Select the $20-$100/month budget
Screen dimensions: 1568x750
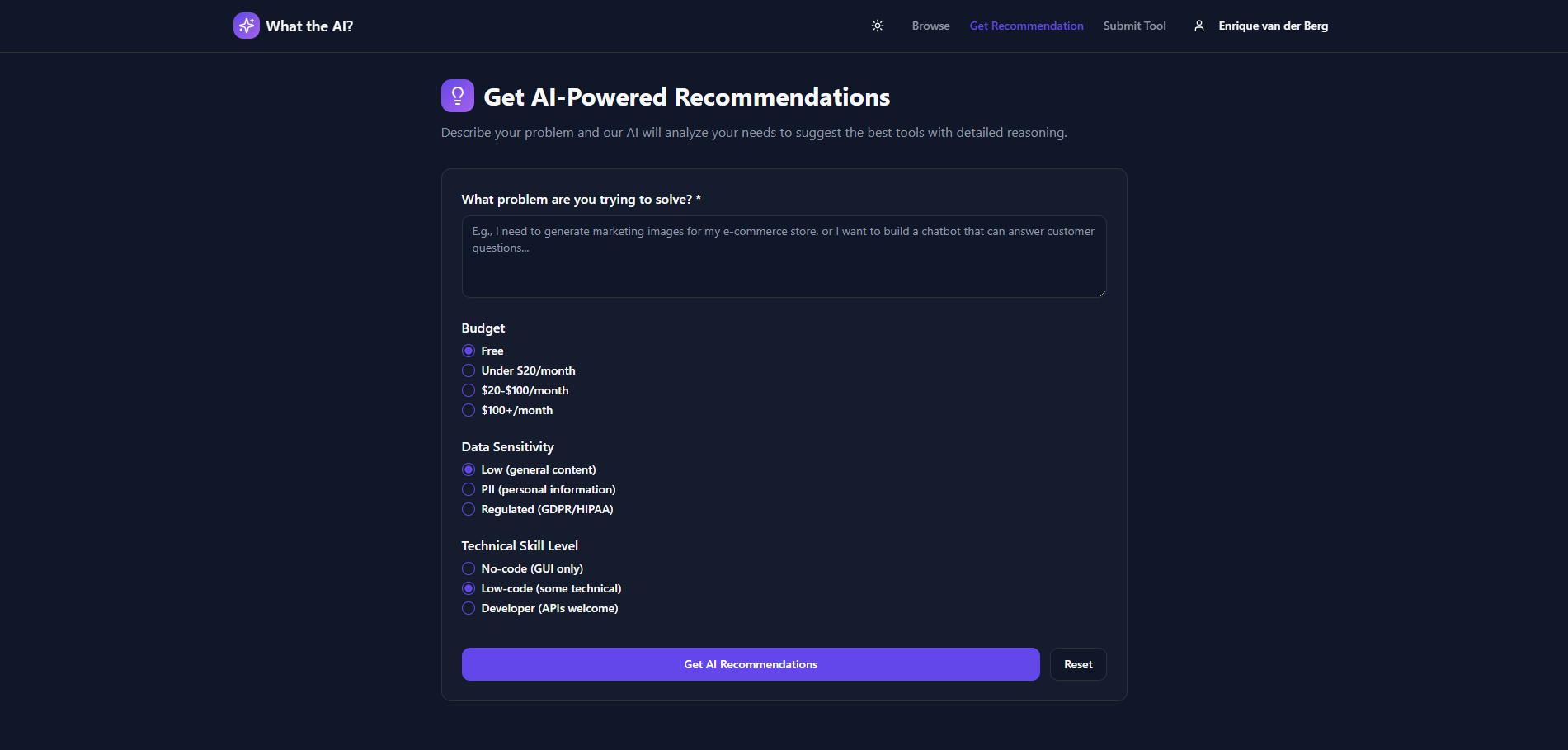(x=469, y=390)
